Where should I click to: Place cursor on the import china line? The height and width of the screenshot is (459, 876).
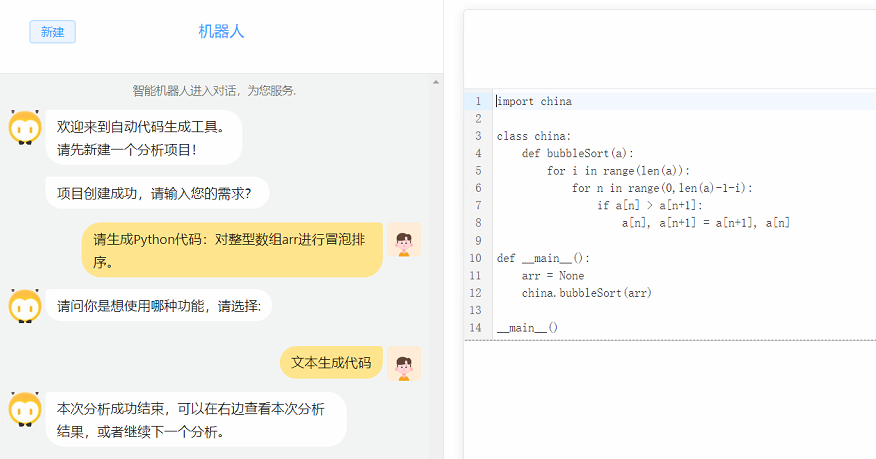click(x=534, y=101)
